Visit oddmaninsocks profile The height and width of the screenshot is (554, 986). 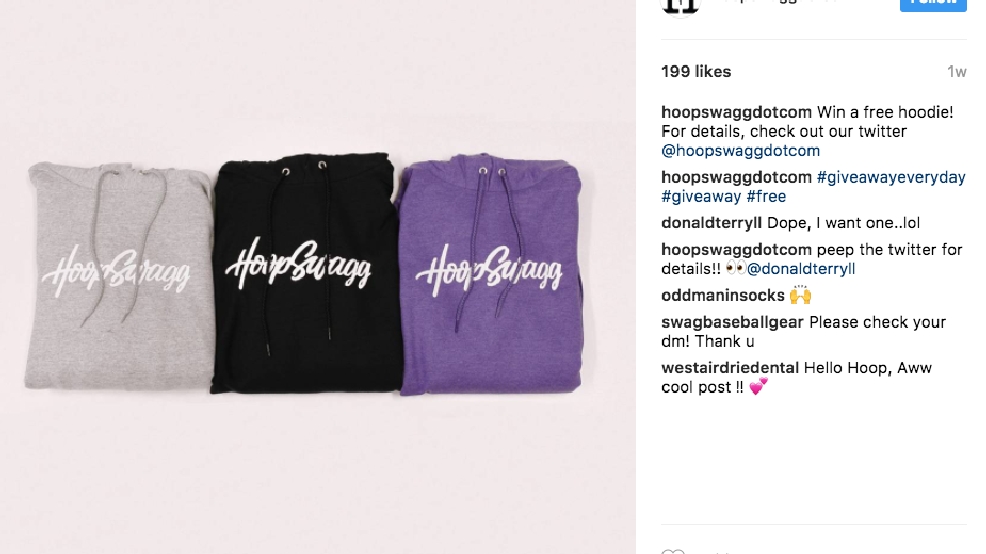[723, 296]
